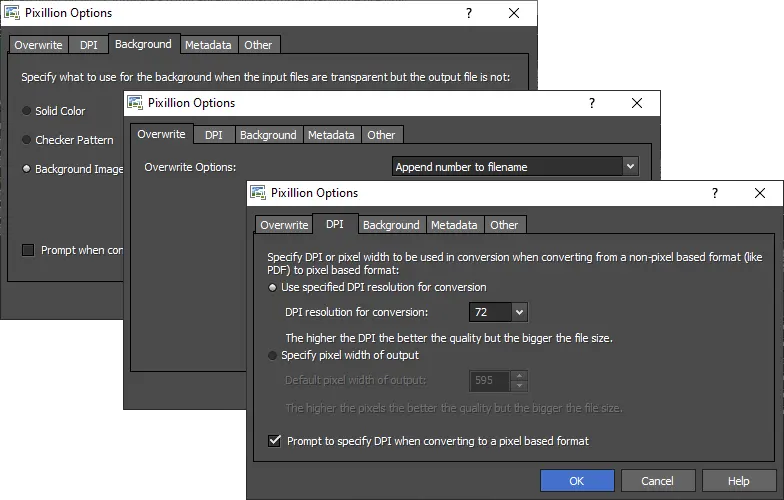Image resolution: width=784 pixels, height=500 pixels.
Task: Click 'The higher the DPI' hint text
Action: [448, 338]
